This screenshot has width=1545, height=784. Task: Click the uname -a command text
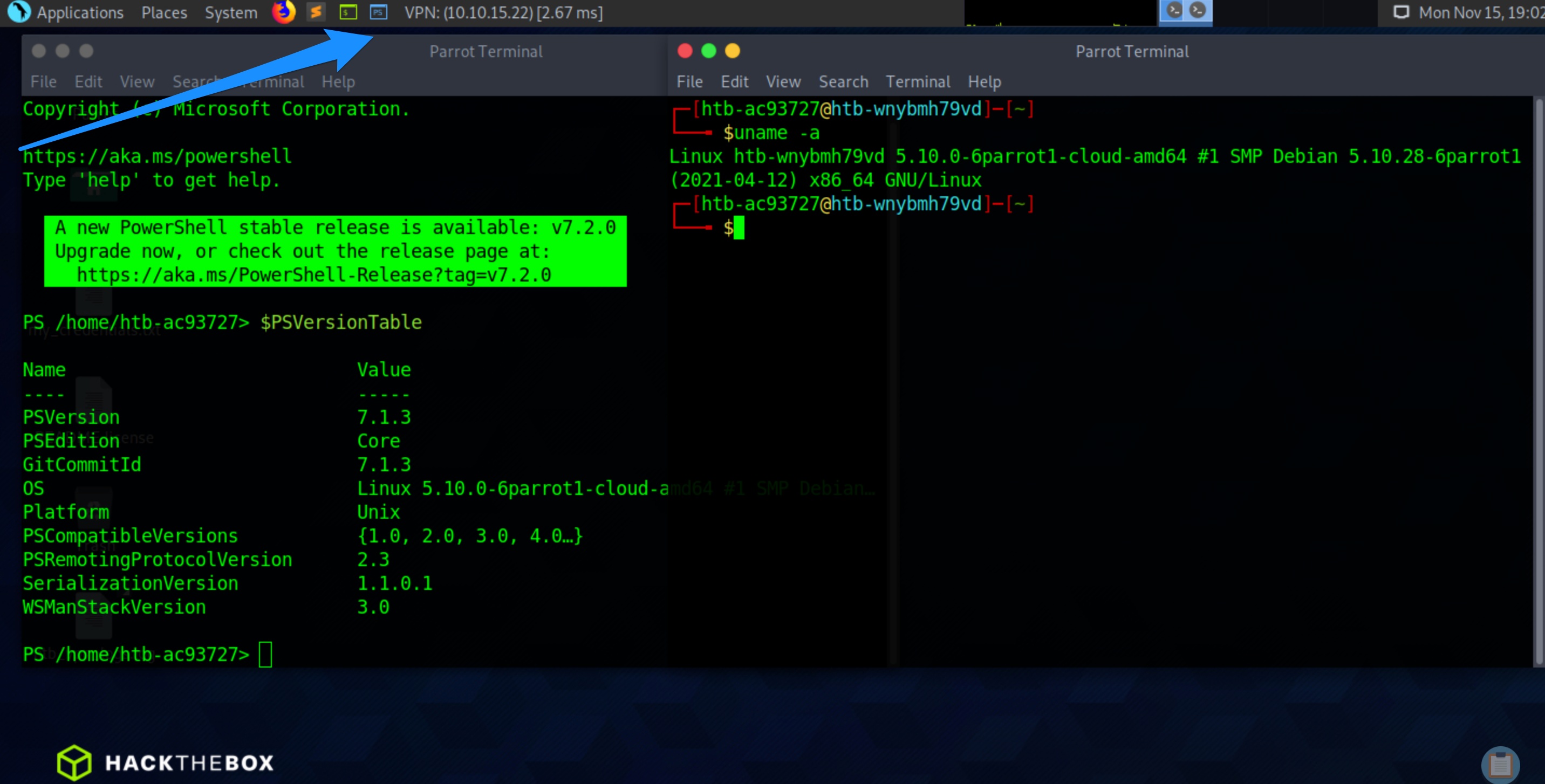[x=776, y=133]
